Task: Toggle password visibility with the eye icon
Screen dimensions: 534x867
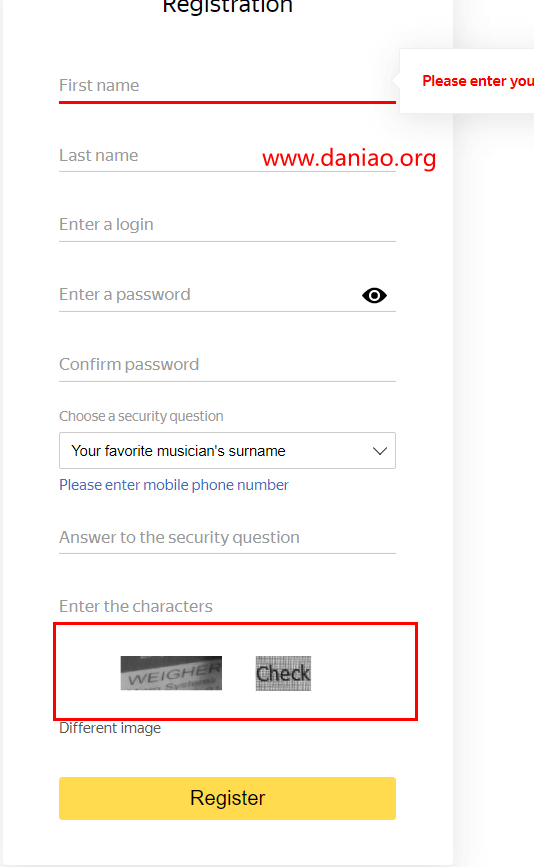Action: pos(374,295)
